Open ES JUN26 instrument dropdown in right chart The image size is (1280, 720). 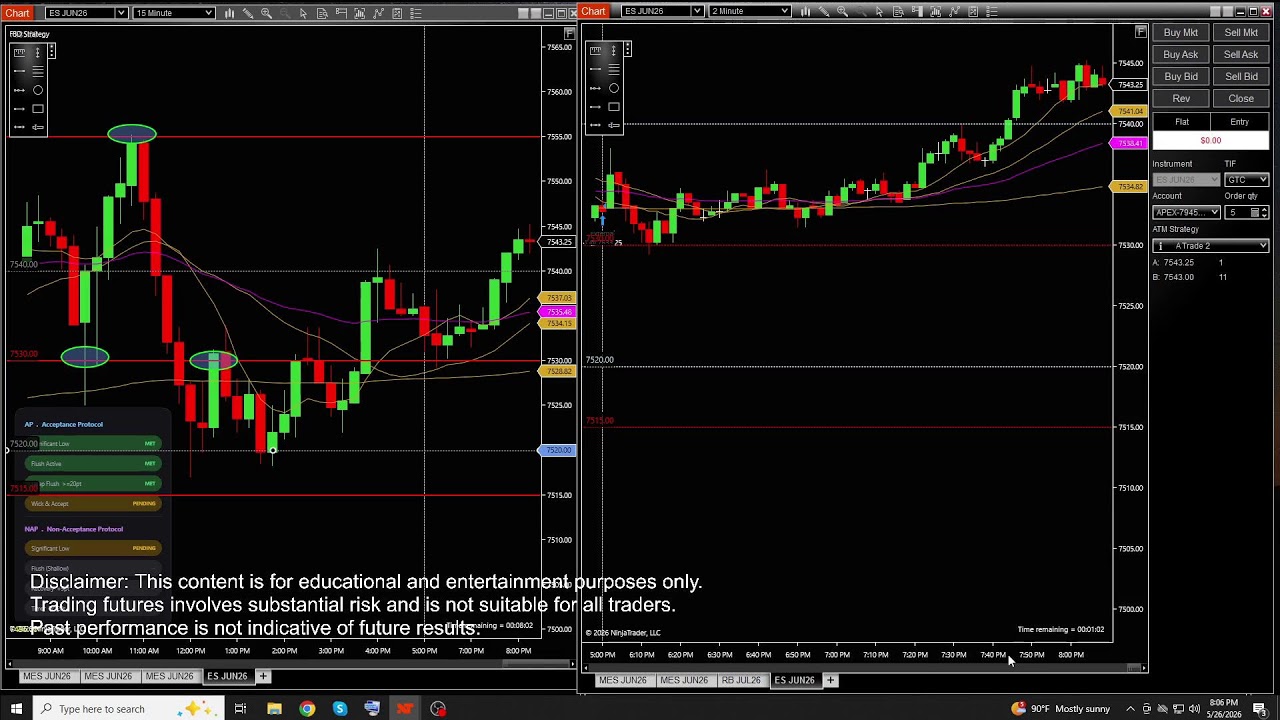(662, 11)
